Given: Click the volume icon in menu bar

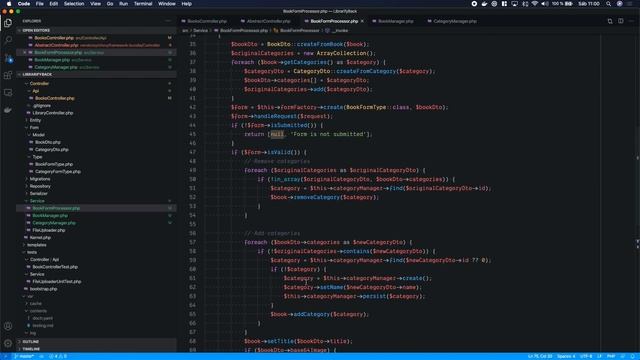Looking at the screenshot, I should (545, 4).
